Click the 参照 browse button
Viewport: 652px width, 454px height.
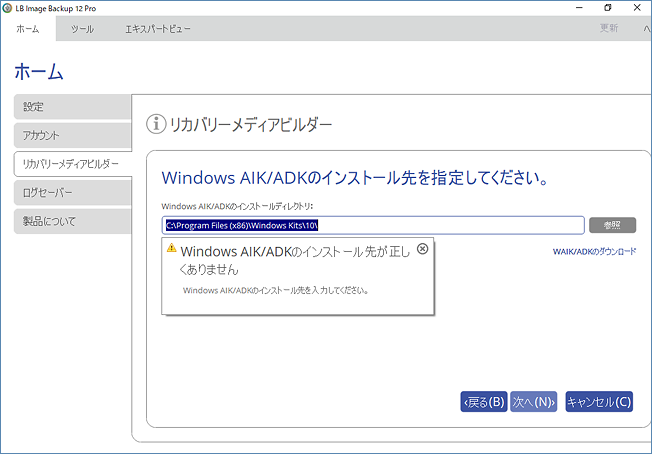click(612, 225)
